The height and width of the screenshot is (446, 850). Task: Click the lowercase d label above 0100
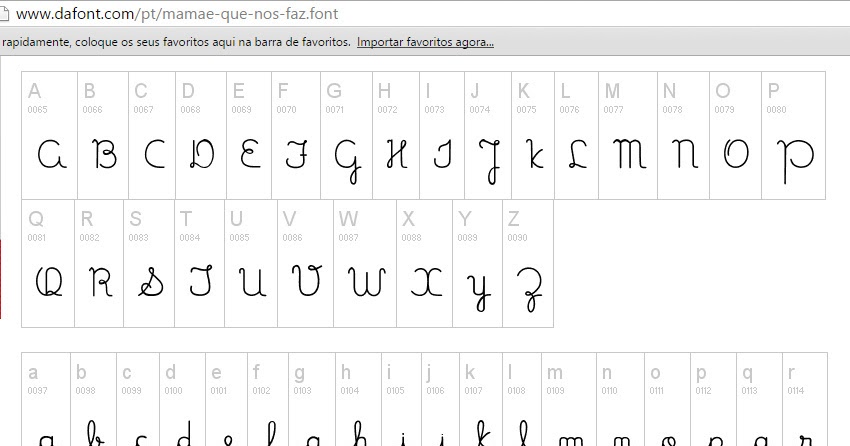click(x=171, y=372)
